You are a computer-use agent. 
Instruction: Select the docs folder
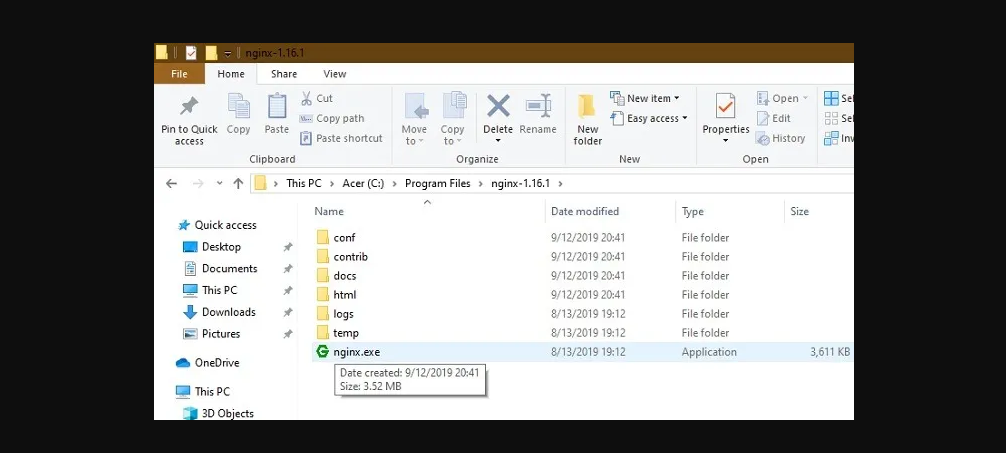coord(345,276)
